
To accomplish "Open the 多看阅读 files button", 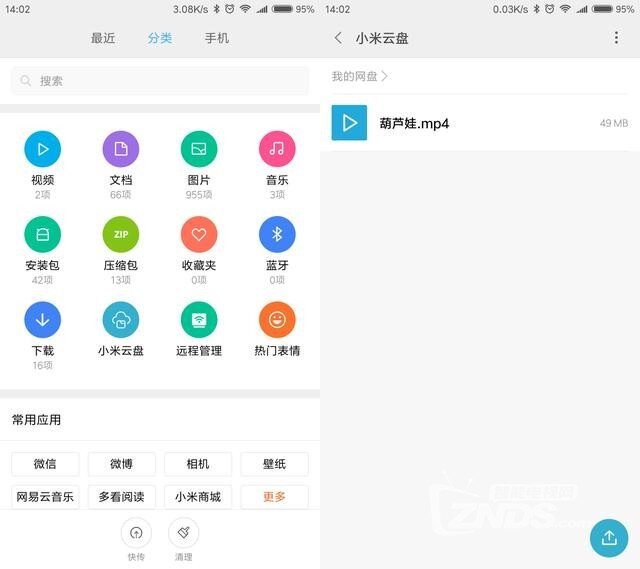I will point(122,497).
